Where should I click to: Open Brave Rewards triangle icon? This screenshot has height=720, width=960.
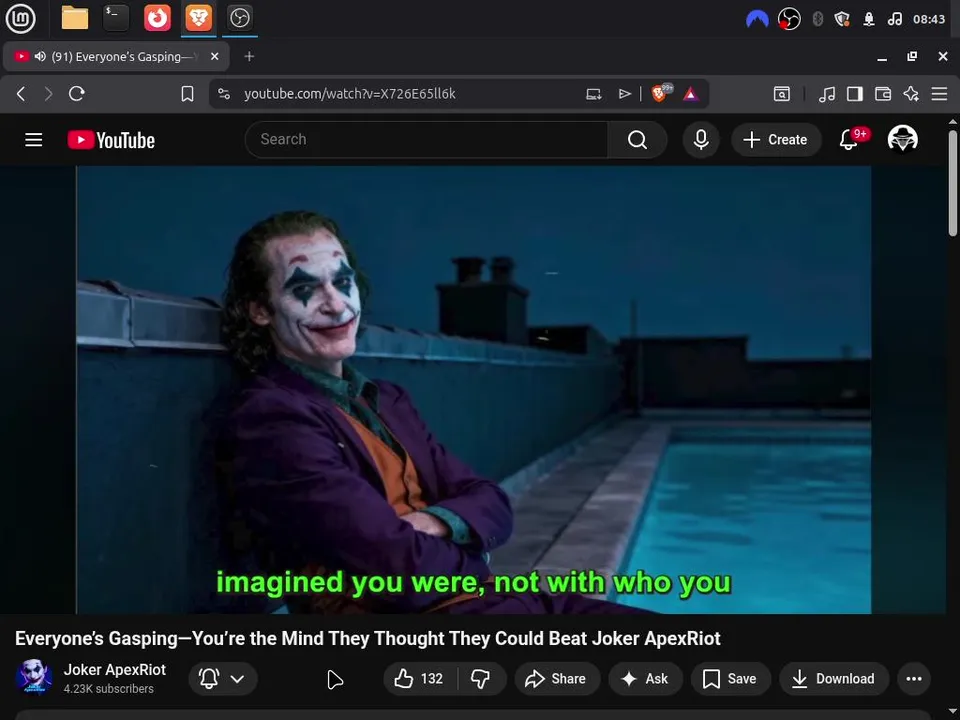(691, 94)
